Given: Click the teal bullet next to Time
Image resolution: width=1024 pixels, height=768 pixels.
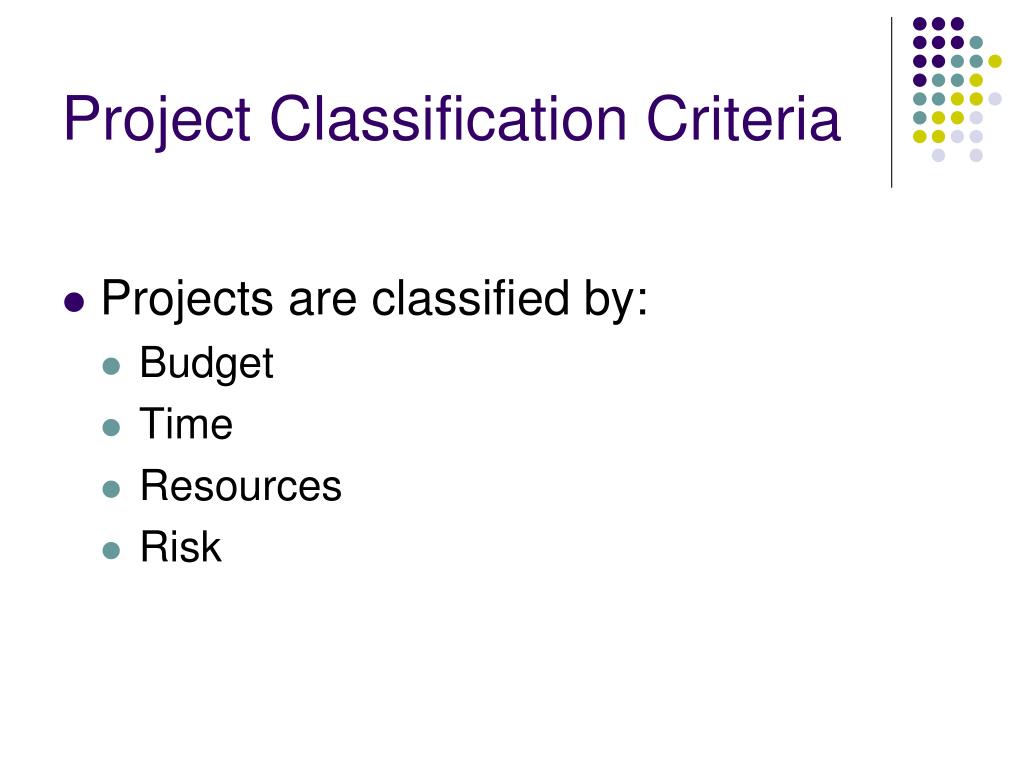Looking at the screenshot, I should click(112, 428).
